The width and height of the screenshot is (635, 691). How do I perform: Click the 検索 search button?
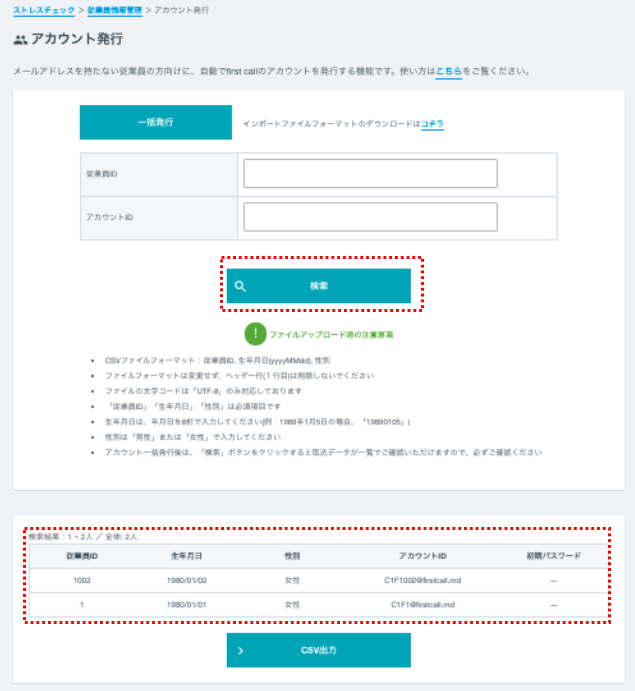pyautogui.click(x=319, y=286)
